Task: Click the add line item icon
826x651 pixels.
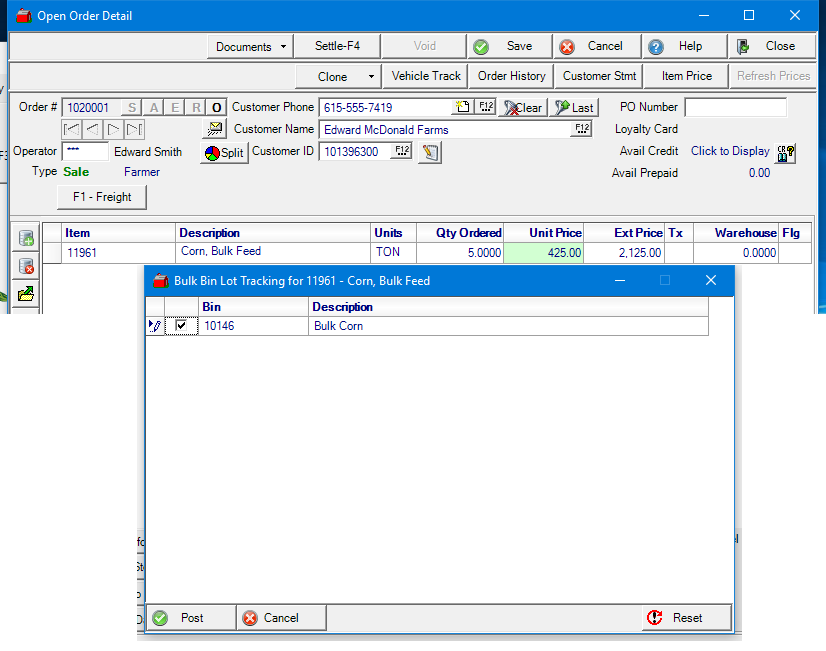Action: click(x=27, y=238)
